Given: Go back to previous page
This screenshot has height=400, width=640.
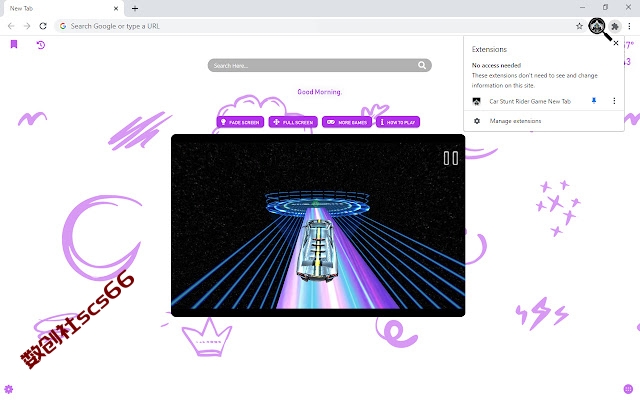Looking at the screenshot, I should tap(11, 26).
